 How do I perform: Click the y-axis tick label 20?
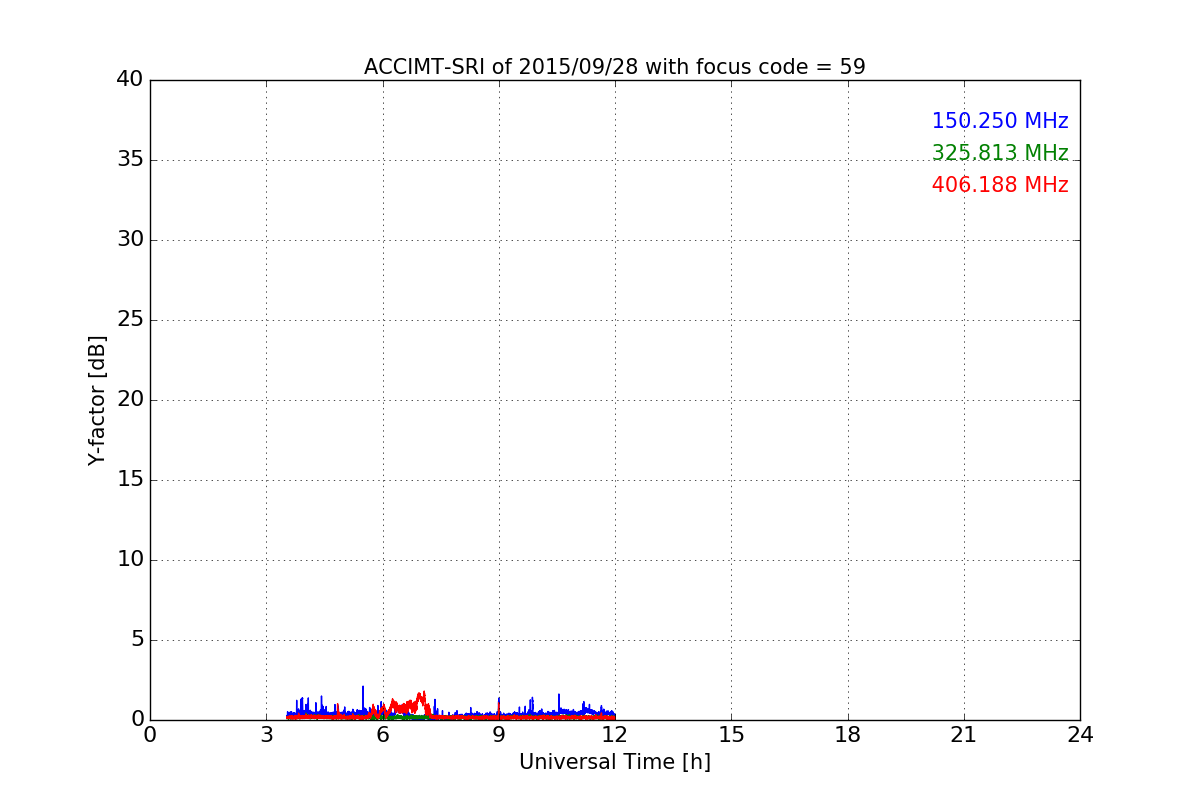point(129,400)
